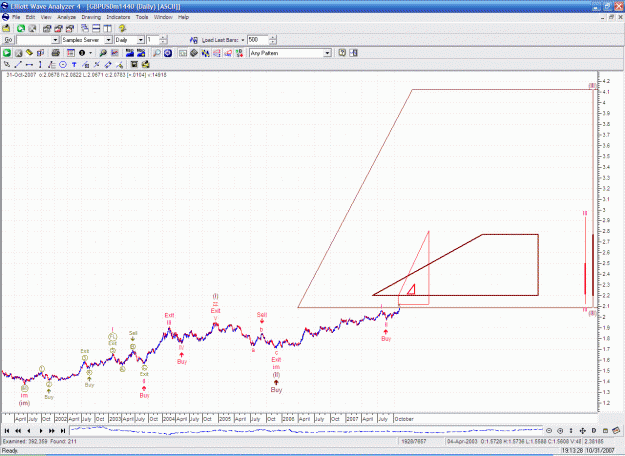This screenshot has height=456, width=625.
Task: Select the pointer arrow tool in drawing toolbar
Action: coord(7,65)
